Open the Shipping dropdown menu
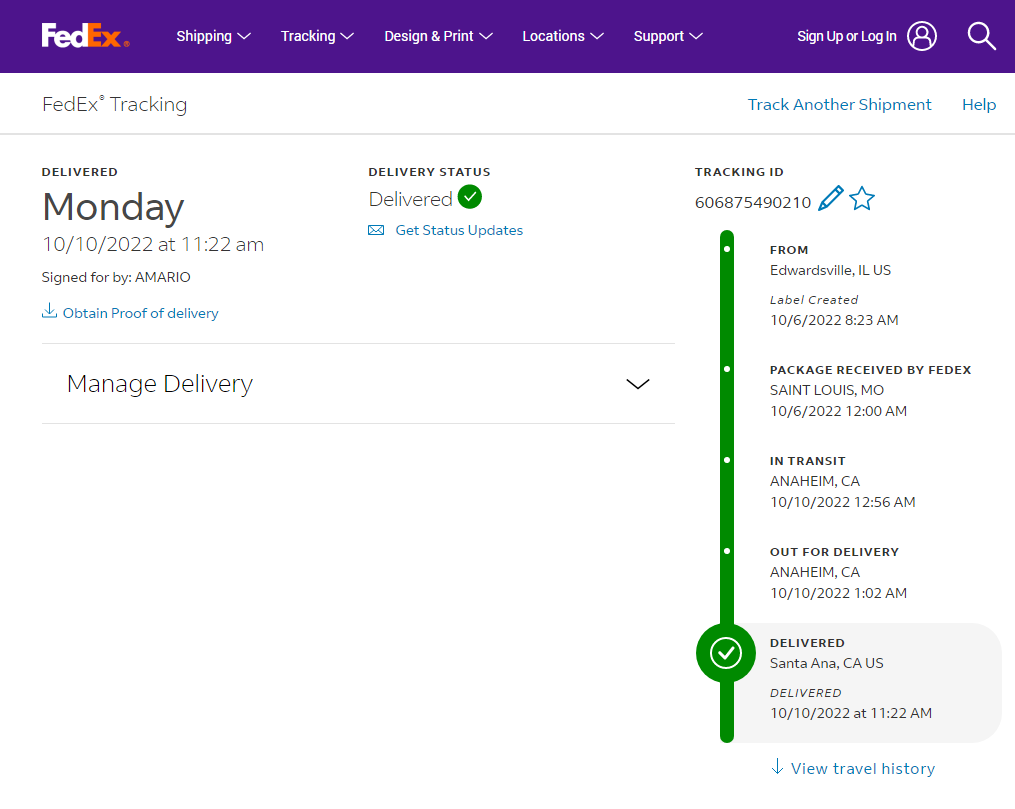1015x809 pixels. (x=213, y=36)
